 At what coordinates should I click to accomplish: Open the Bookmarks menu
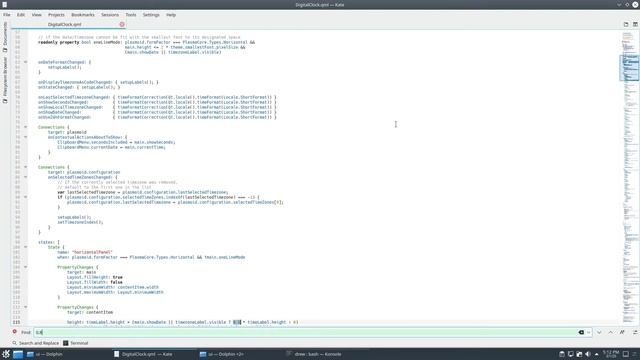[83, 15]
